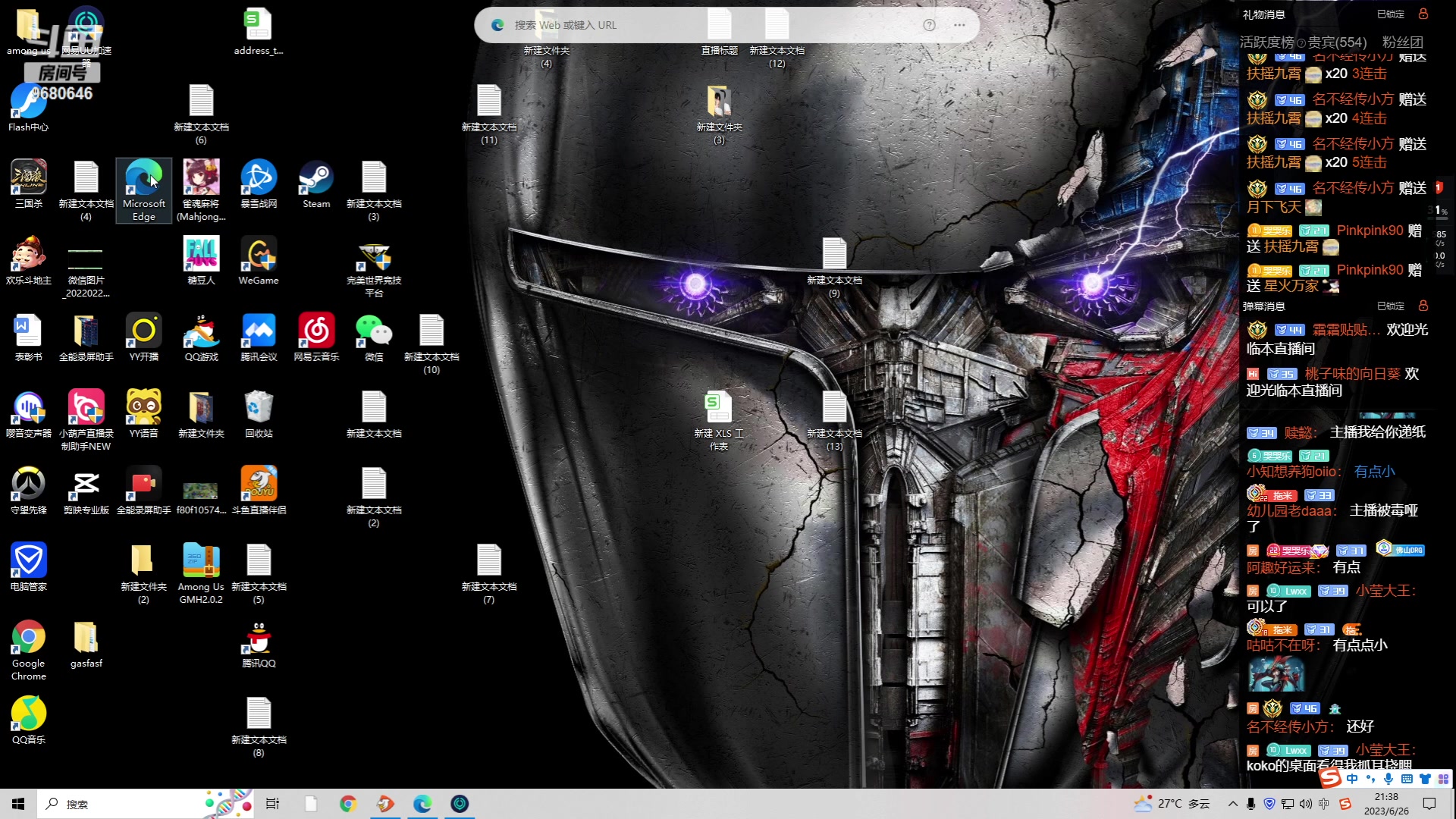Select the address_t spreadsheet file
This screenshot has height=819, width=1456.
[x=259, y=31]
